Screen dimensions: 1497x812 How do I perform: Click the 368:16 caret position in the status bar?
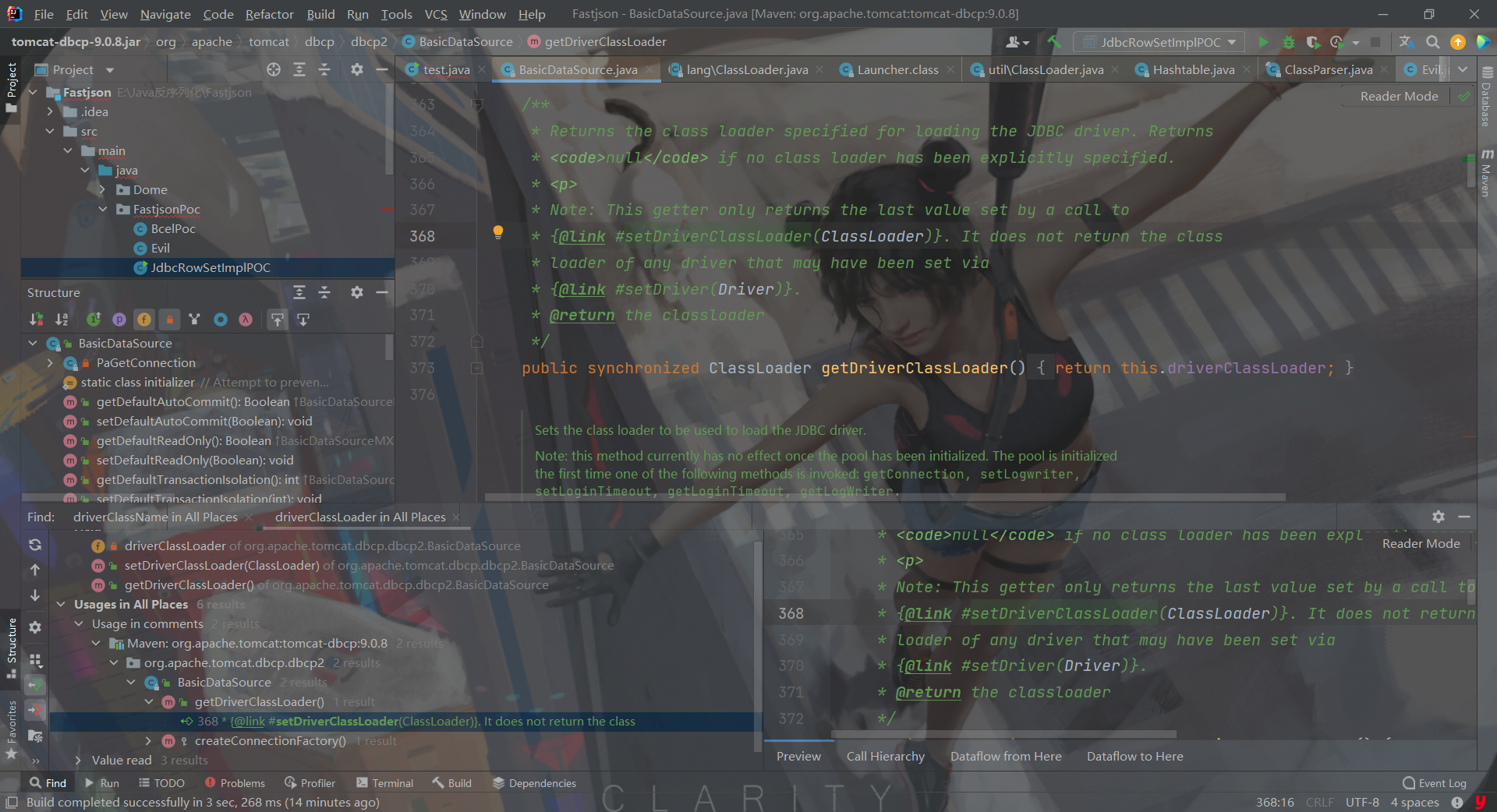coord(1275,802)
